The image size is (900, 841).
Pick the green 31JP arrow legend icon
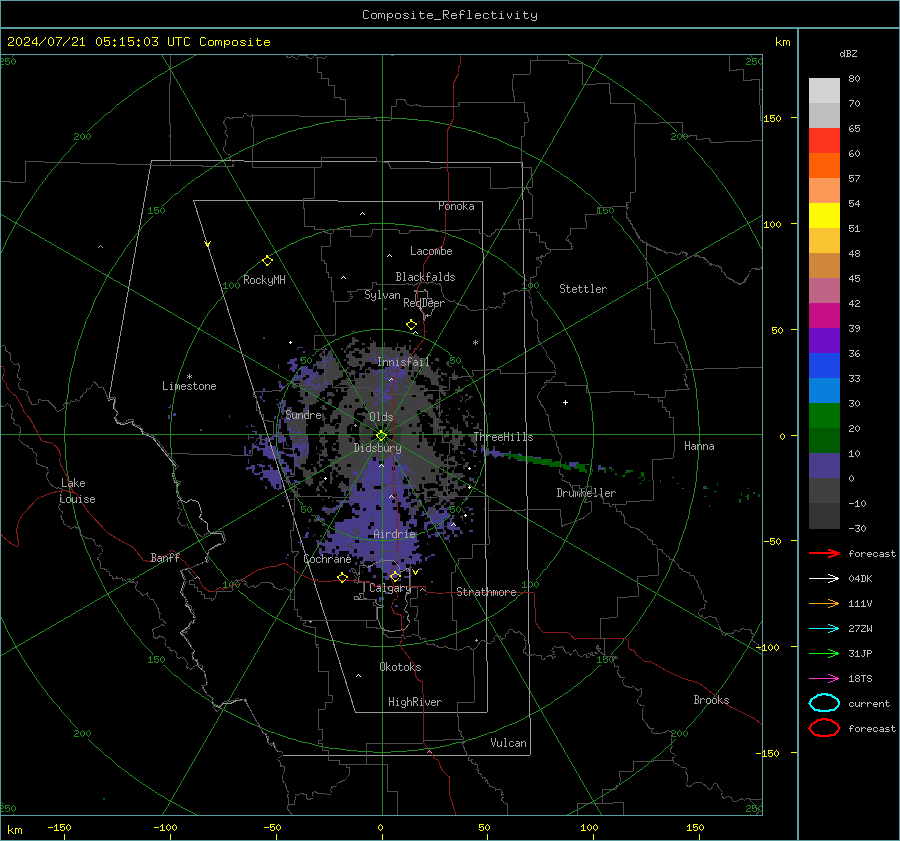824,653
